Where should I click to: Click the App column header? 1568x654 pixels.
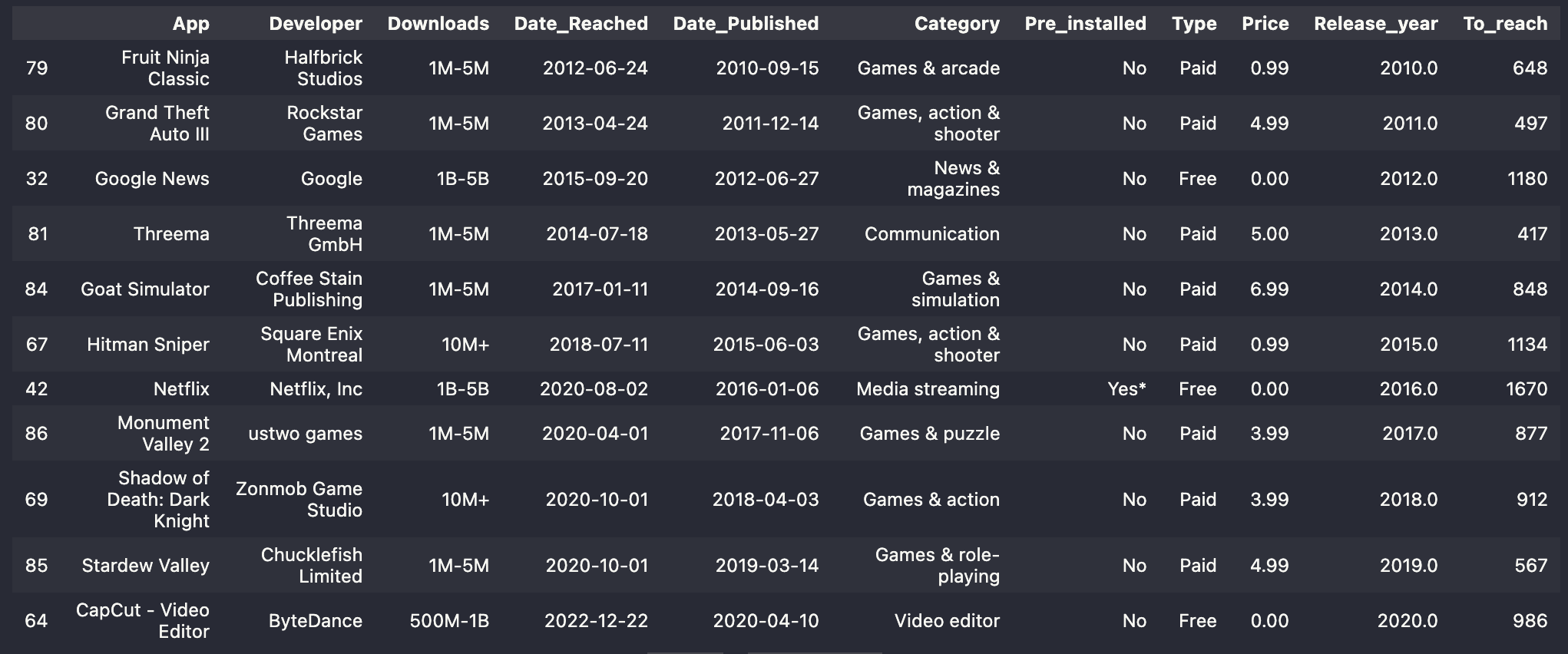tap(190, 24)
